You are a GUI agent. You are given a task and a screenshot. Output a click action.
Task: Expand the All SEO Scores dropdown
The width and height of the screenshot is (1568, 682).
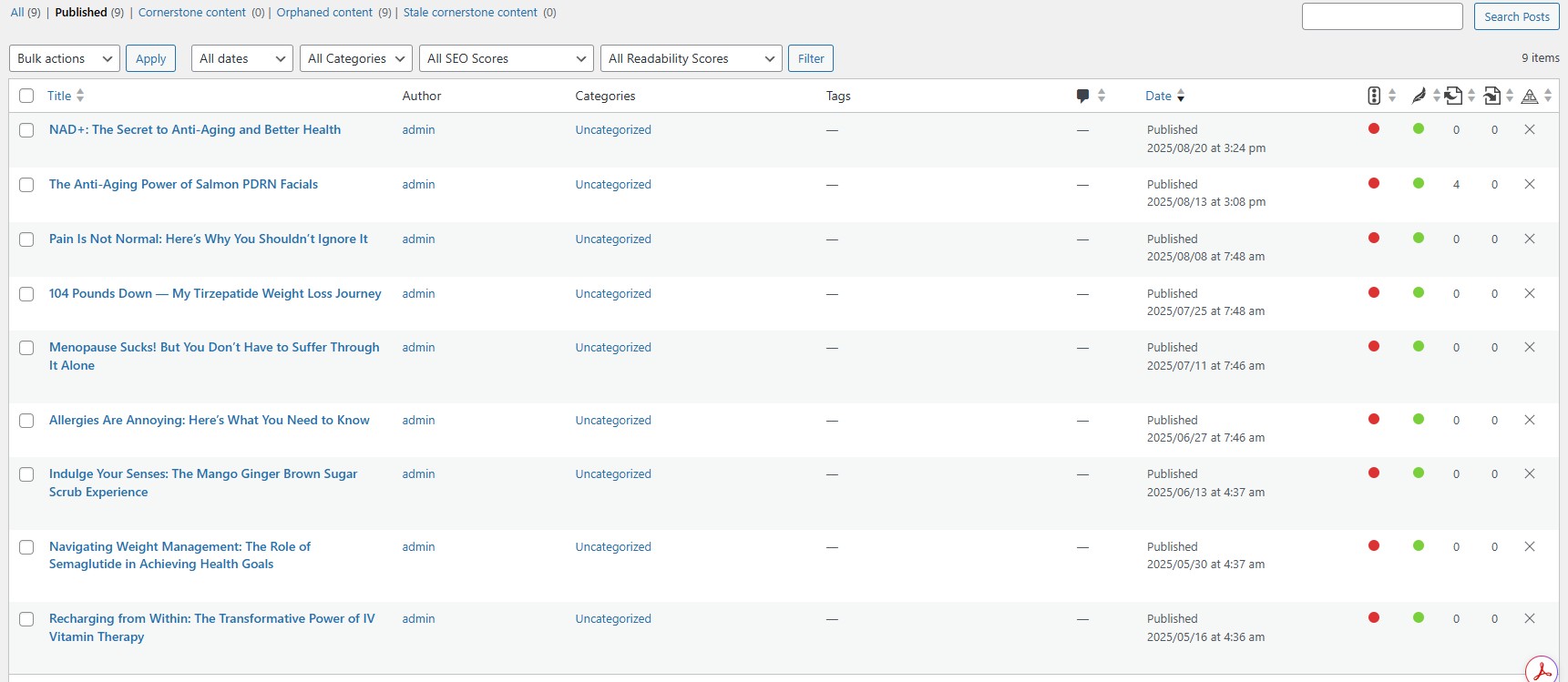point(506,58)
